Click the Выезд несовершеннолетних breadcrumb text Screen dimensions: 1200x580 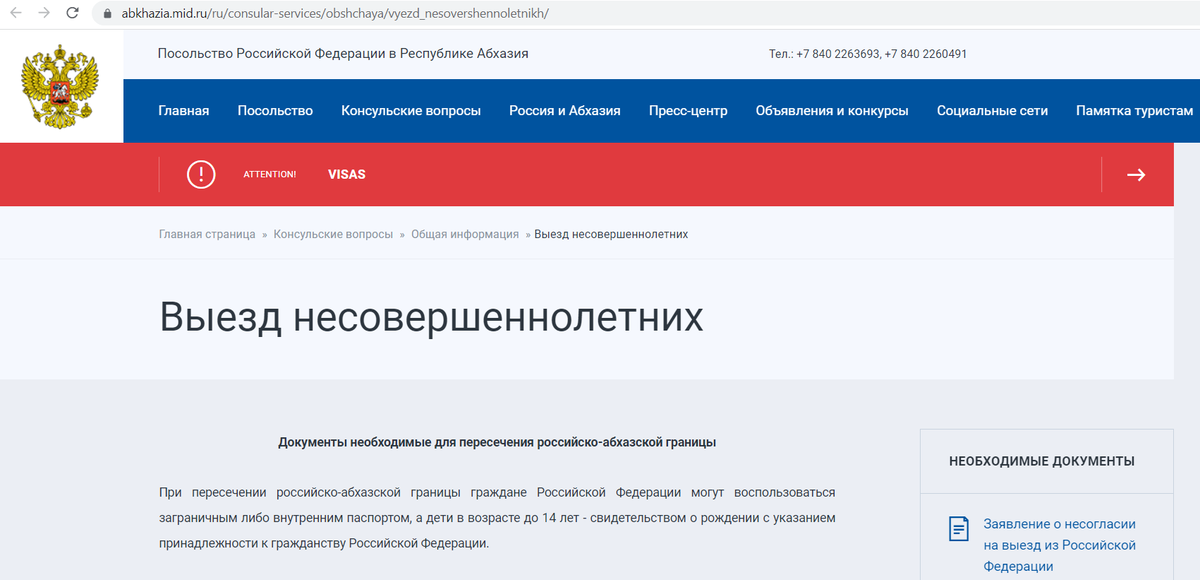coord(611,234)
